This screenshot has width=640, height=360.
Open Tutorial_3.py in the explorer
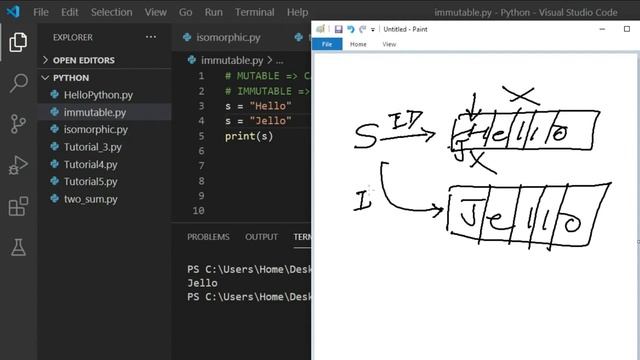tap(92, 147)
